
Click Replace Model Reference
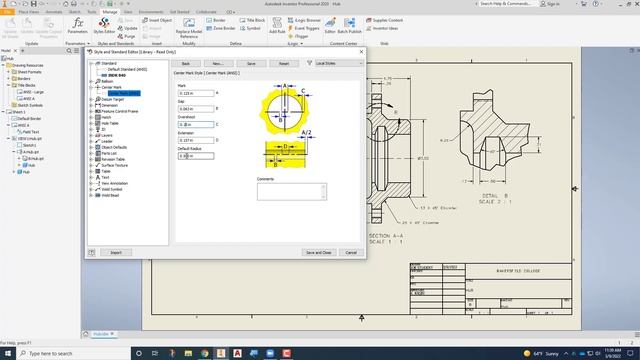pos(189,28)
